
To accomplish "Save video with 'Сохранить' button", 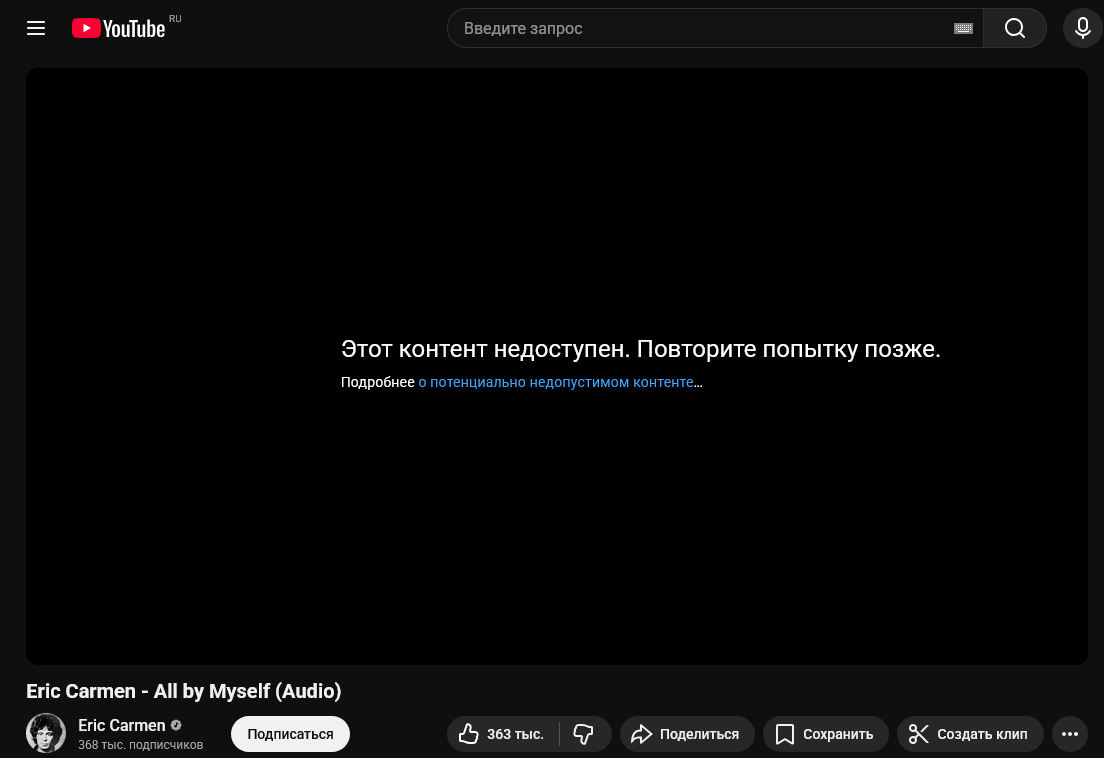I will [825, 734].
